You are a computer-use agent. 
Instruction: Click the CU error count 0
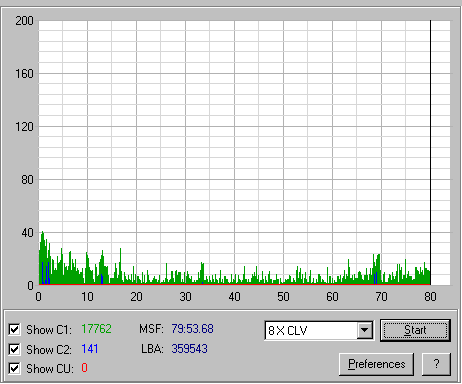pyautogui.click(x=85, y=368)
